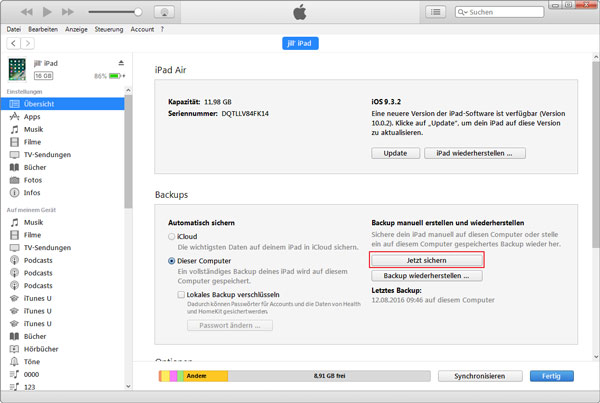Click the iPad wiederherstellen button
Viewport: 600px width, 403px height.
(x=474, y=153)
